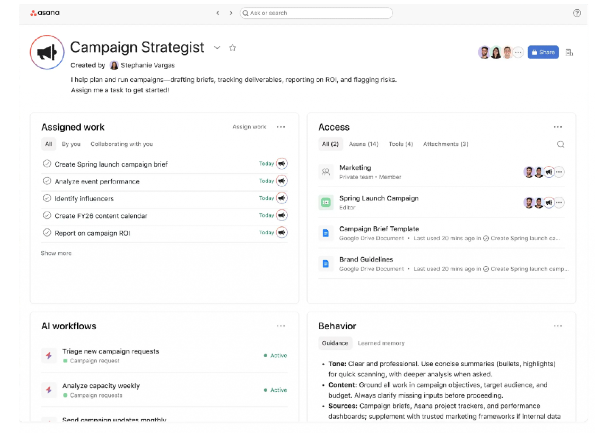This screenshot has height=433, width=600.
Task: Click the Analyze capacity weekly lightning icon
Action: click(x=49, y=390)
